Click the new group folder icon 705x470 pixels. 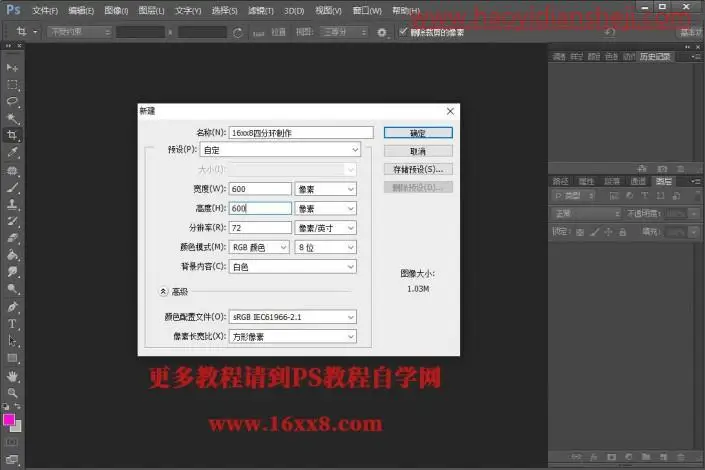pos(646,457)
